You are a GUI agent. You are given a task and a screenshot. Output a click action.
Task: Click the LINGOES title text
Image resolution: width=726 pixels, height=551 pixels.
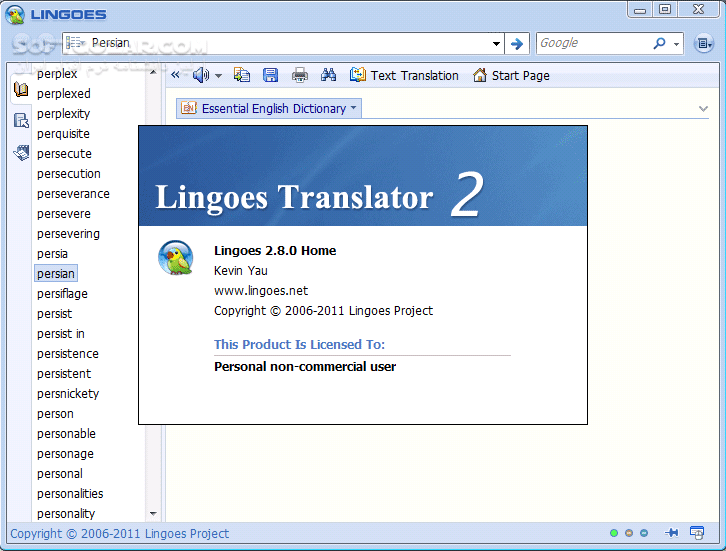click(x=69, y=14)
